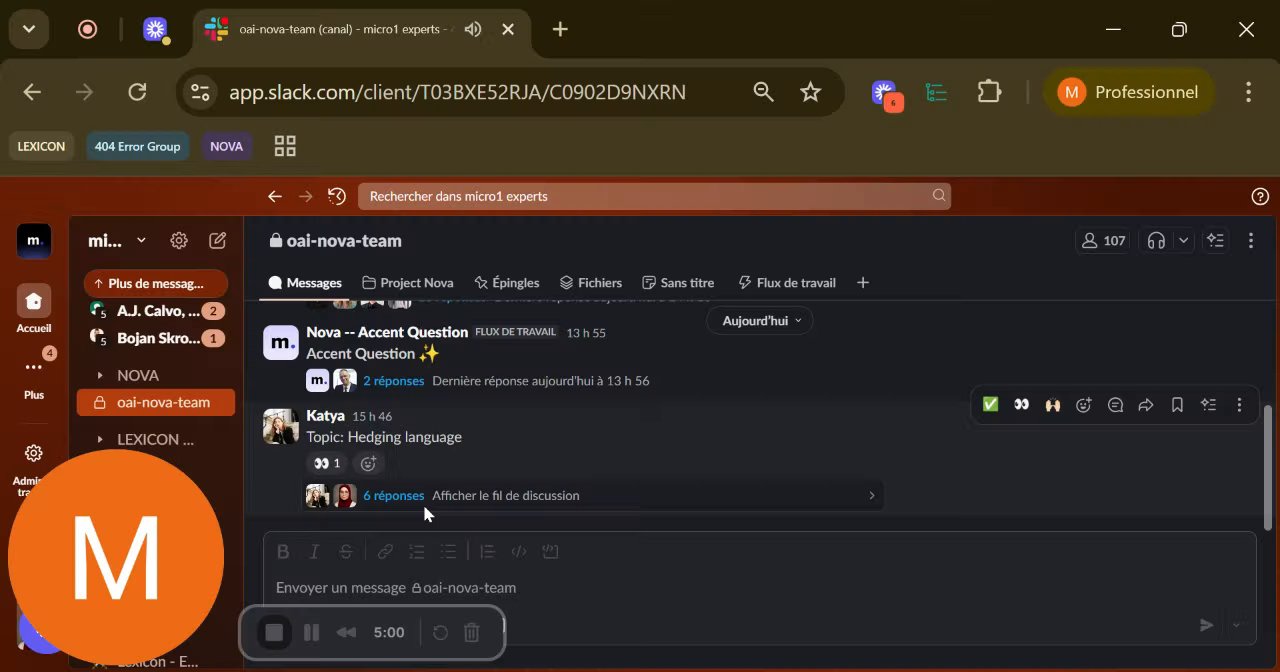Insert a link in composer

(385, 551)
